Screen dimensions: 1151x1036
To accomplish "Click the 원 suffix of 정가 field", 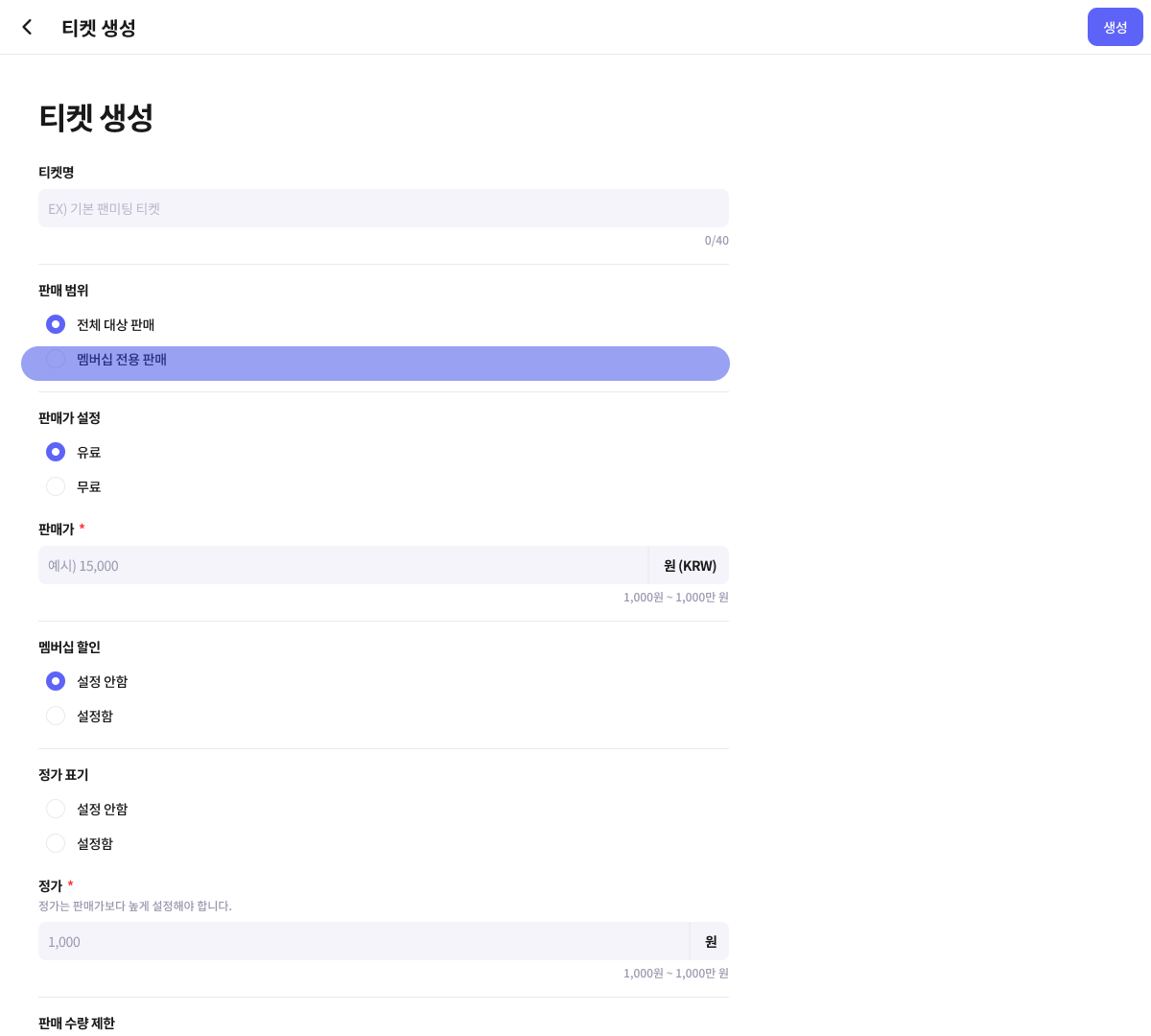I will tap(710, 941).
